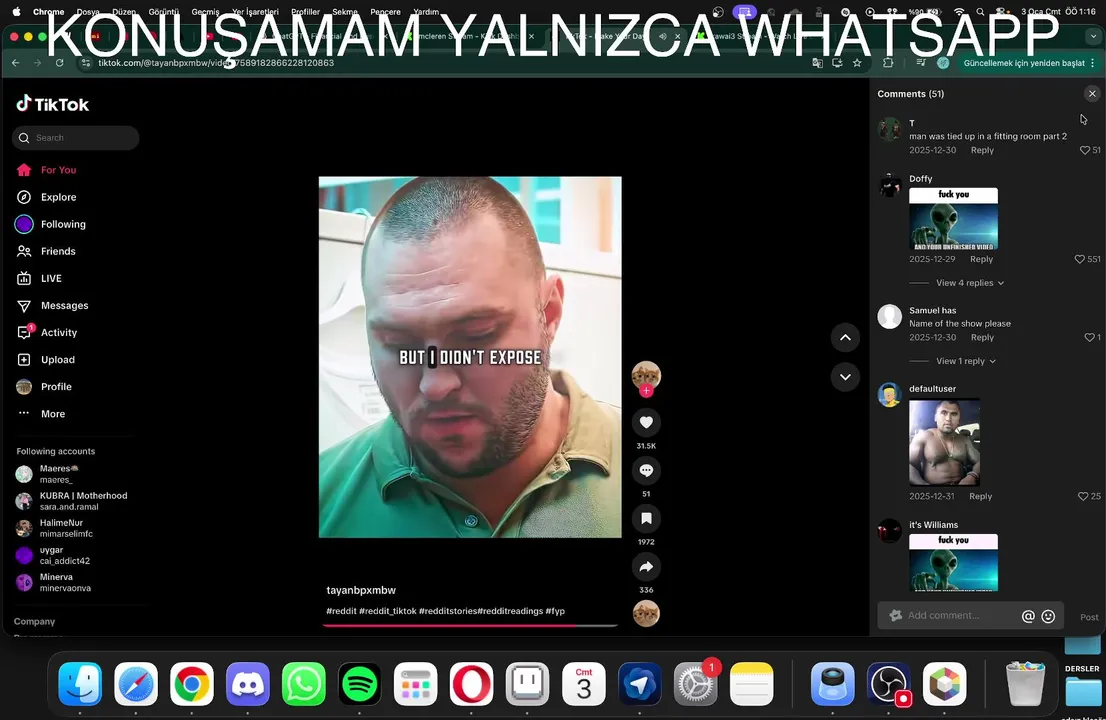Click the Post comment button

point(1088,617)
